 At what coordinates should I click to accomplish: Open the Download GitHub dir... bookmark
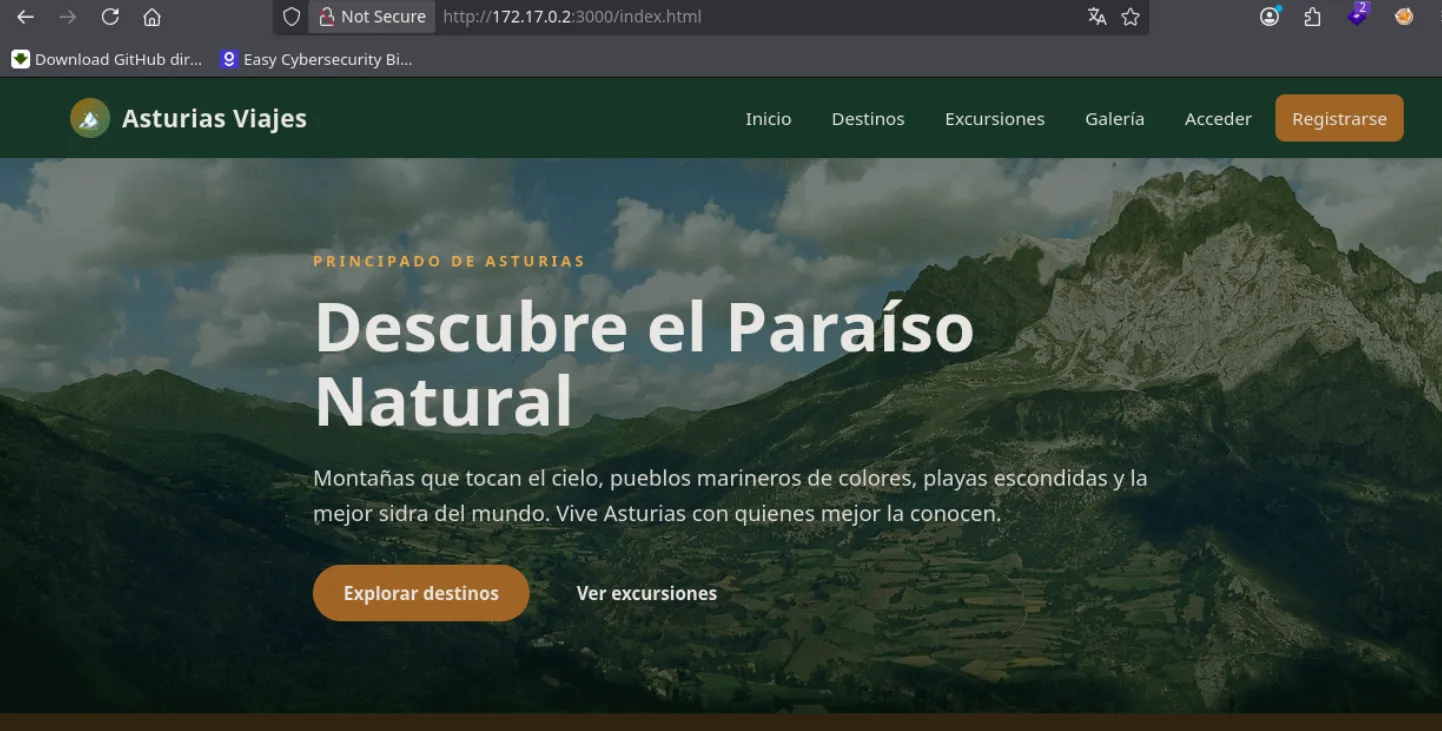tap(107, 59)
